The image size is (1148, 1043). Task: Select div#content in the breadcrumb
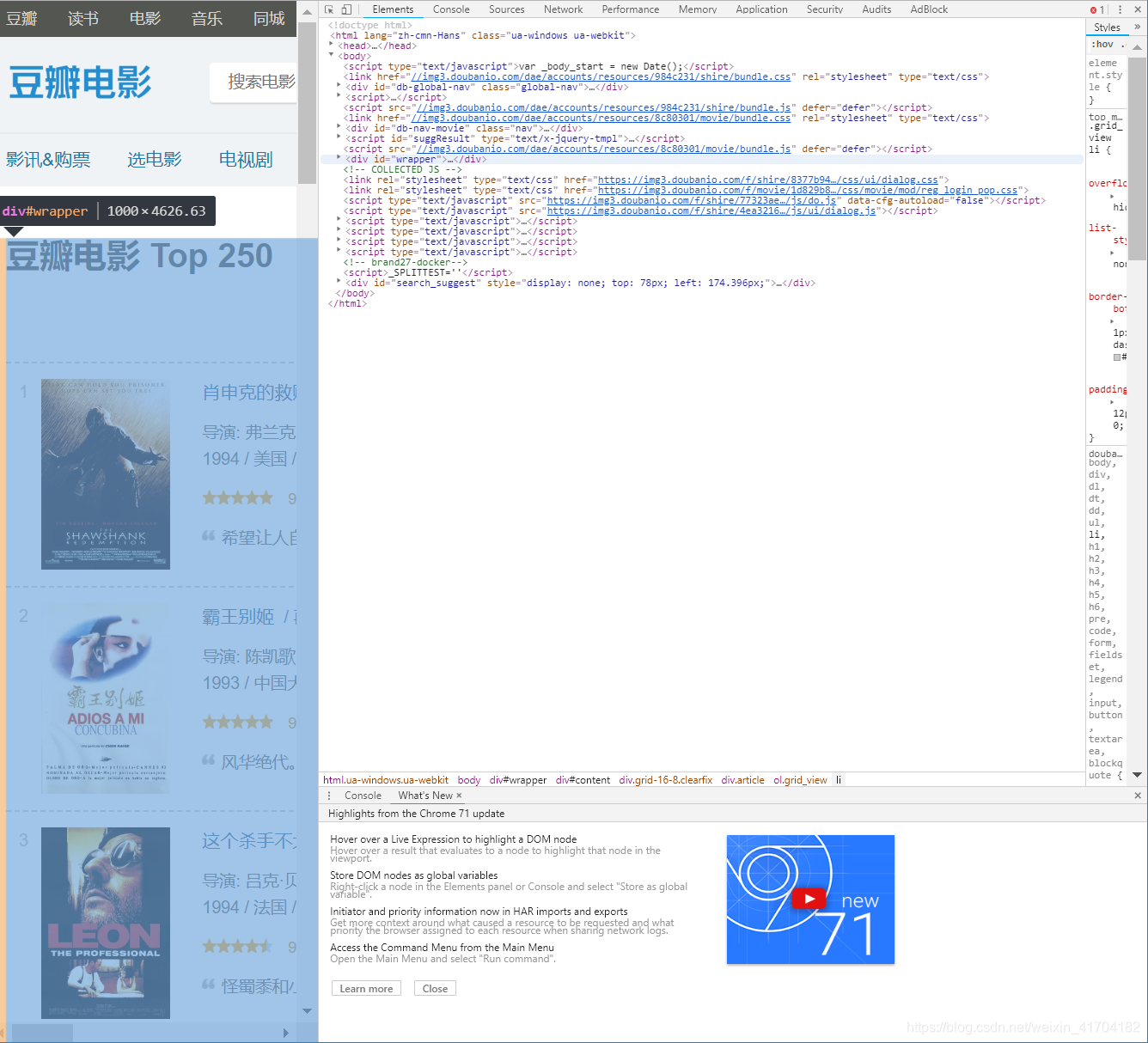click(583, 780)
